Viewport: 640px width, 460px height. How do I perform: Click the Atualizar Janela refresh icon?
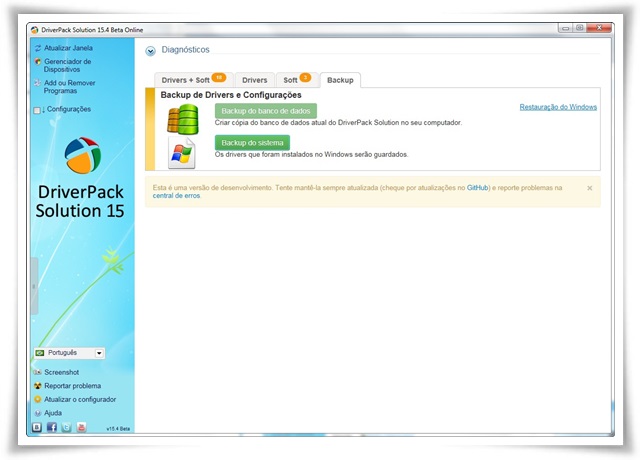pyautogui.click(x=38, y=48)
